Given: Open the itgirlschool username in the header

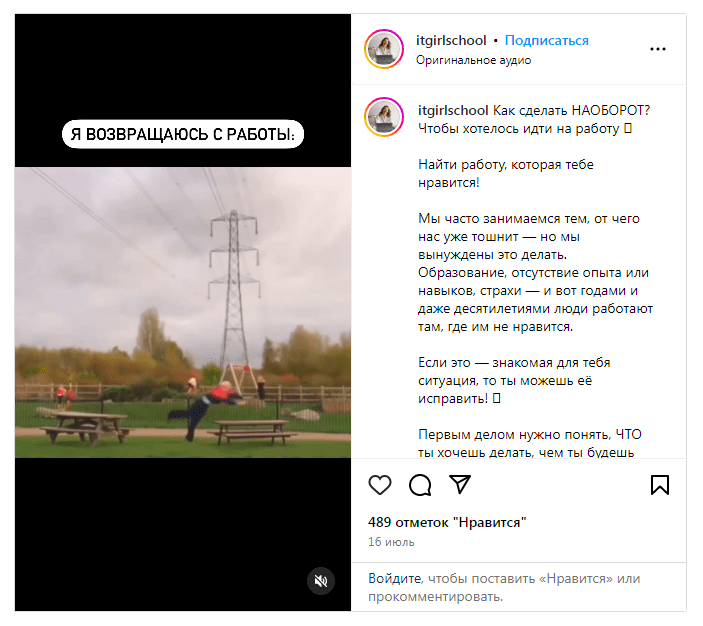Looking at the screenshot, I should [x=451, y=40].
